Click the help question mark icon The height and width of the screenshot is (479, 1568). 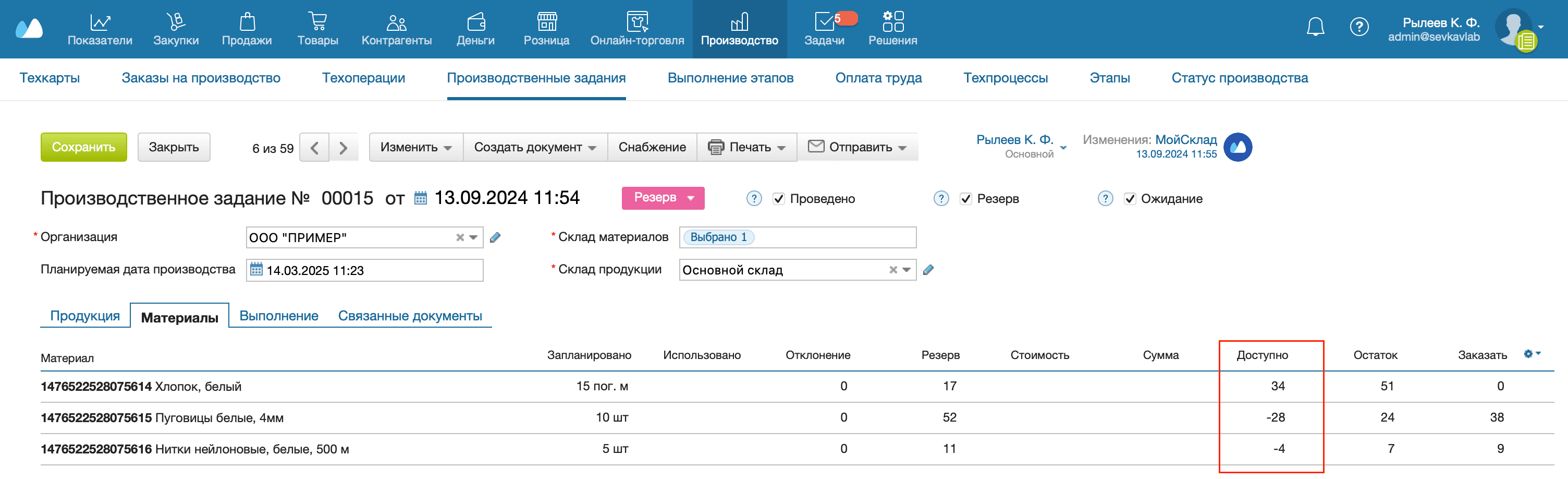pos(1360,27)
